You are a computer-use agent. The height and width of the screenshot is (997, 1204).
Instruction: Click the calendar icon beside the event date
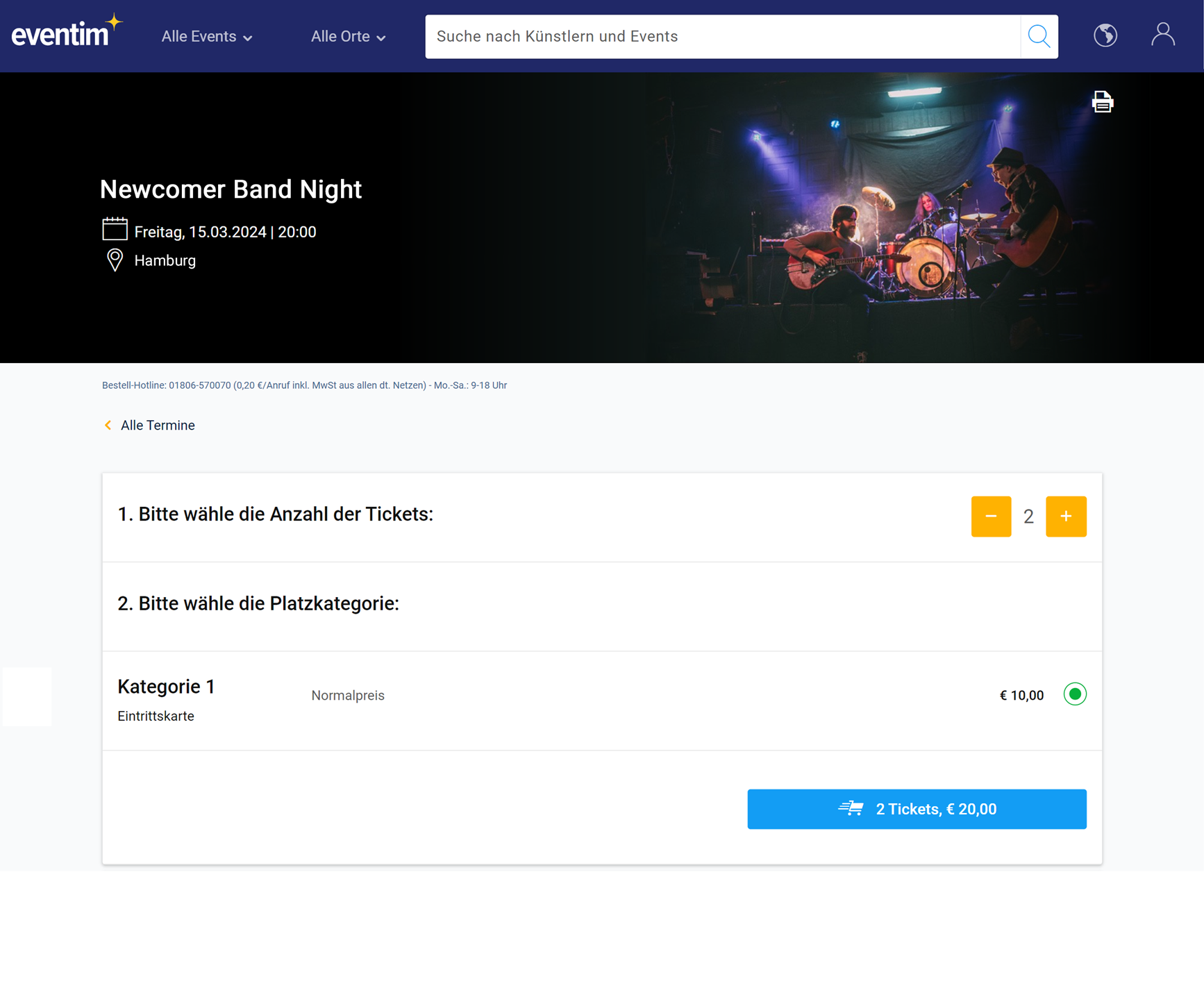click(115, 229)
